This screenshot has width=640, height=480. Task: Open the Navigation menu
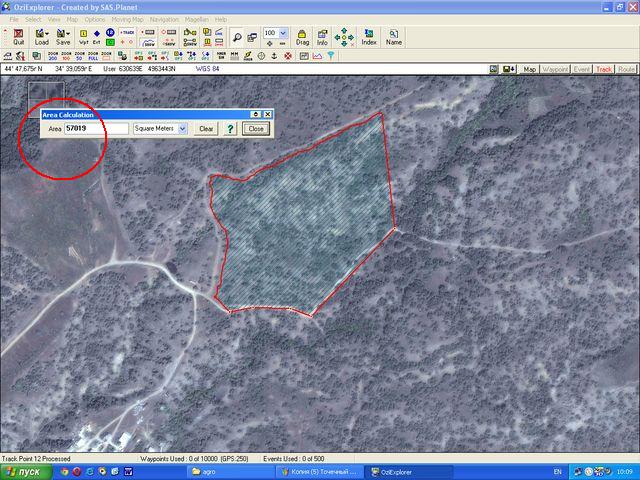(x=164, y=19)
